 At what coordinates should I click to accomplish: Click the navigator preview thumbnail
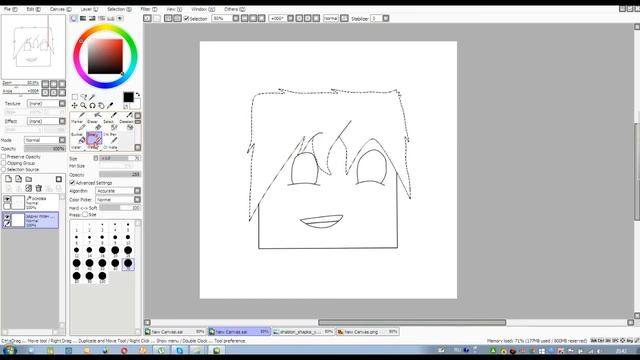point(33,46)
